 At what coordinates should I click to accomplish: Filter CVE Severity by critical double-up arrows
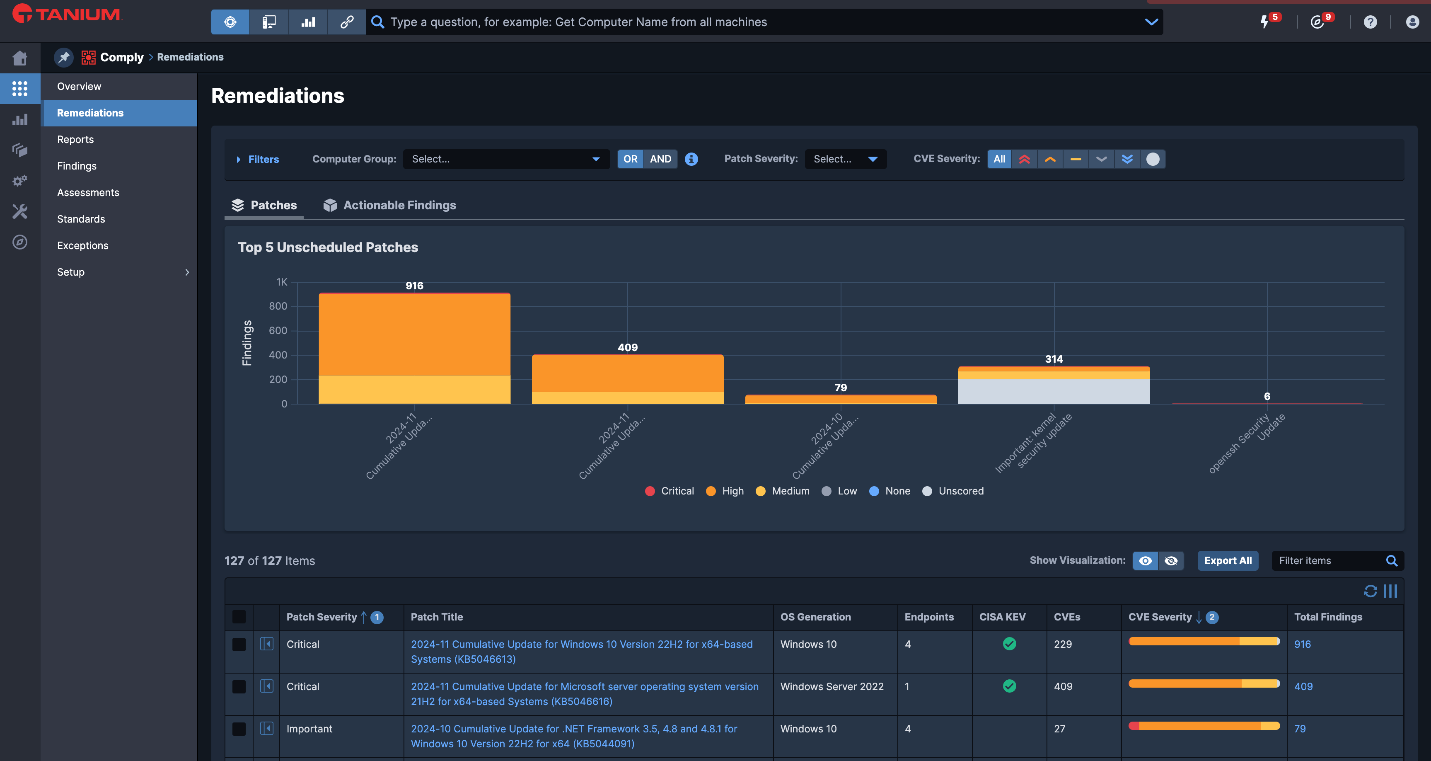point(1024,159)
